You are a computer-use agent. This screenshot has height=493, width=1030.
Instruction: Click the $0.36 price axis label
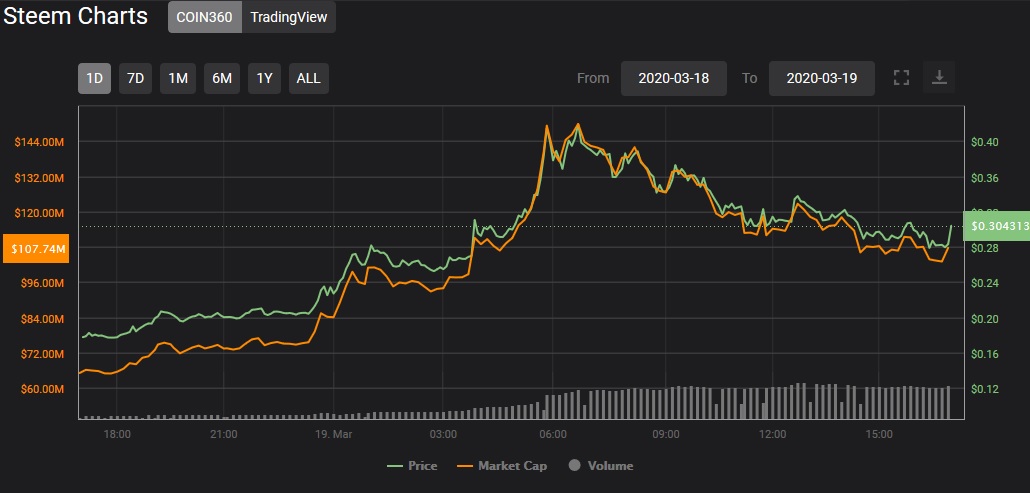tap(984, 178)
